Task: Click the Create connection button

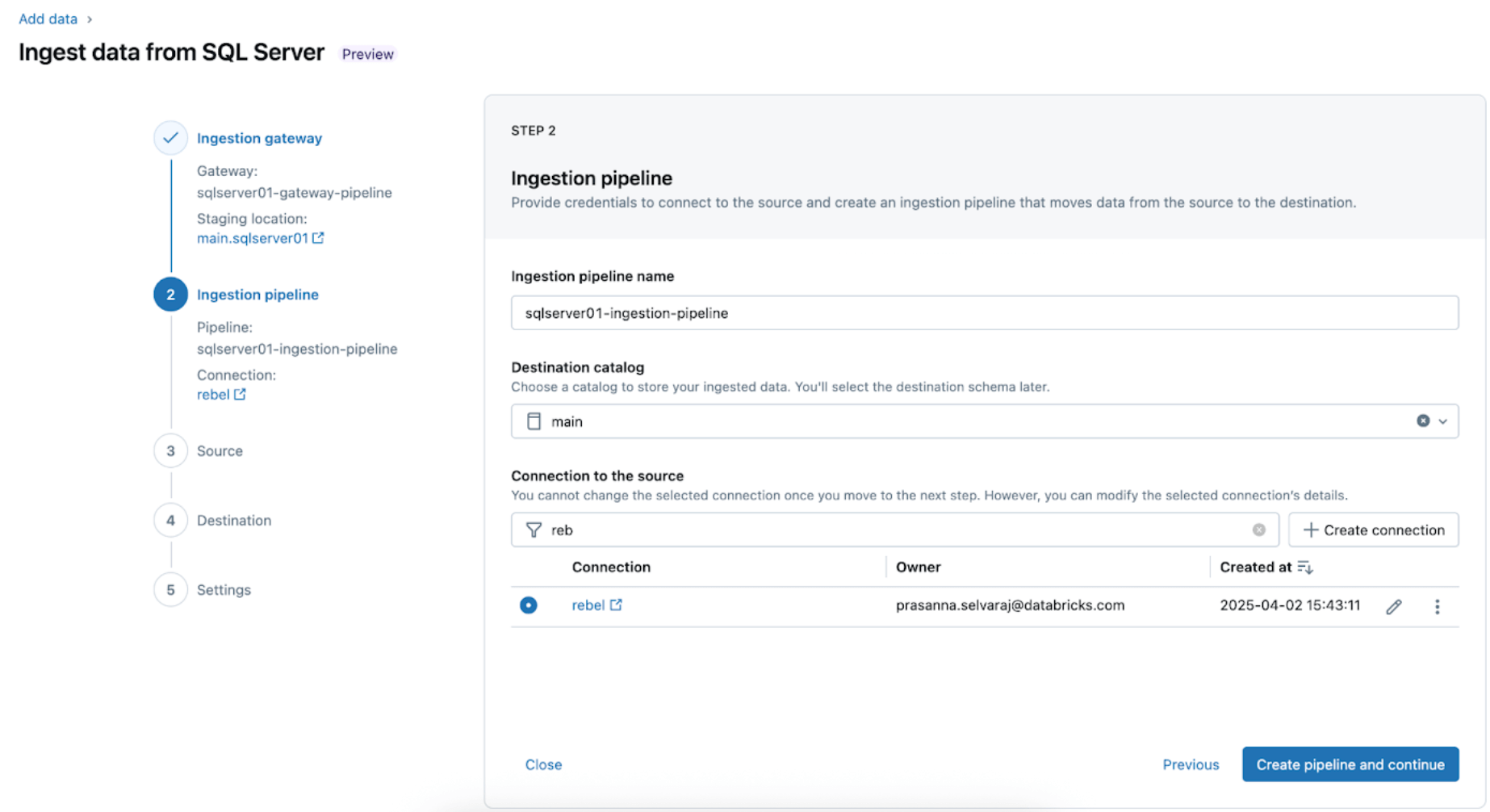Action: click(1373, 530)
